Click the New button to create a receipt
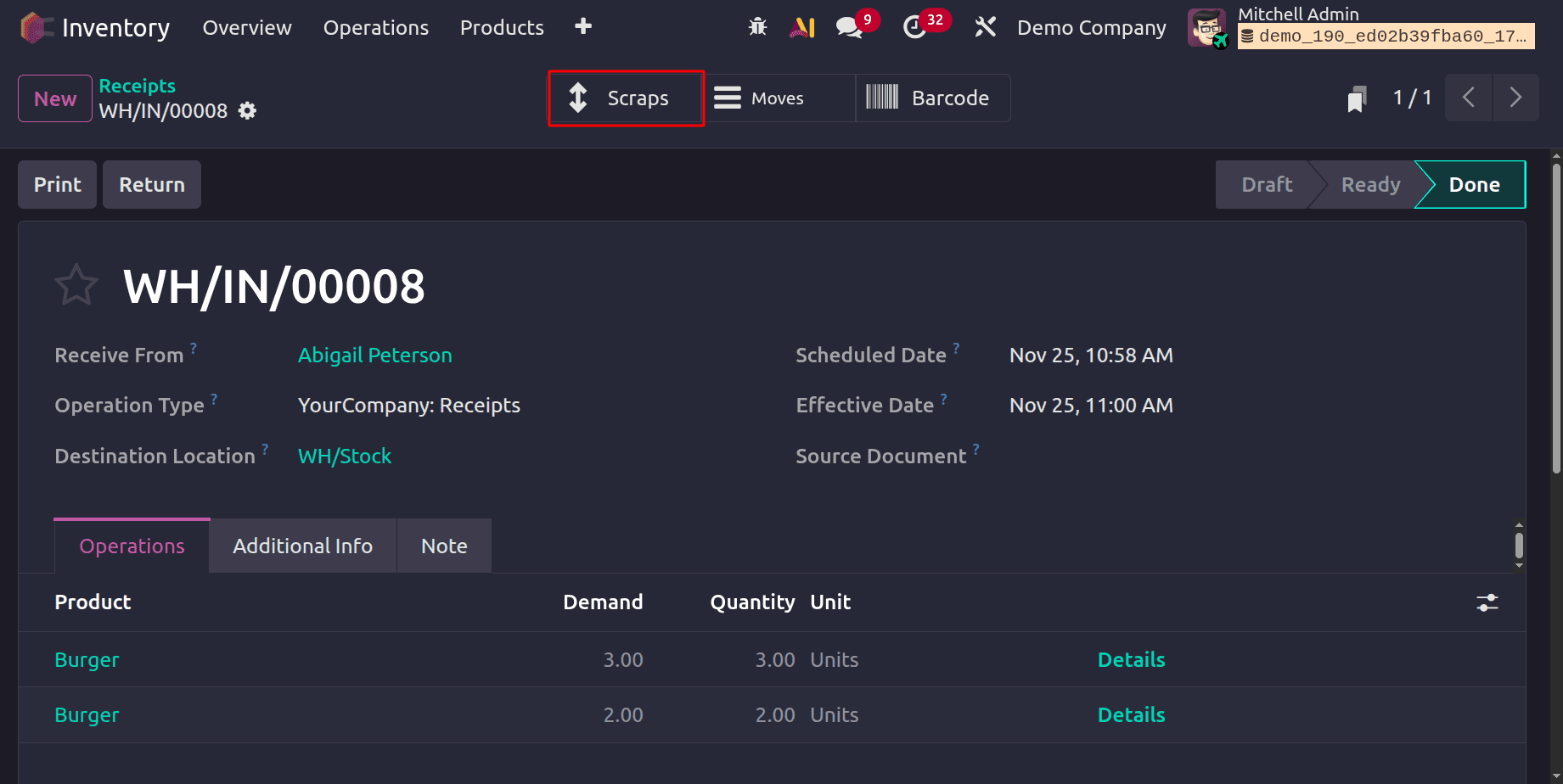This screenshot has height=784, width=1563. (54, 98)
